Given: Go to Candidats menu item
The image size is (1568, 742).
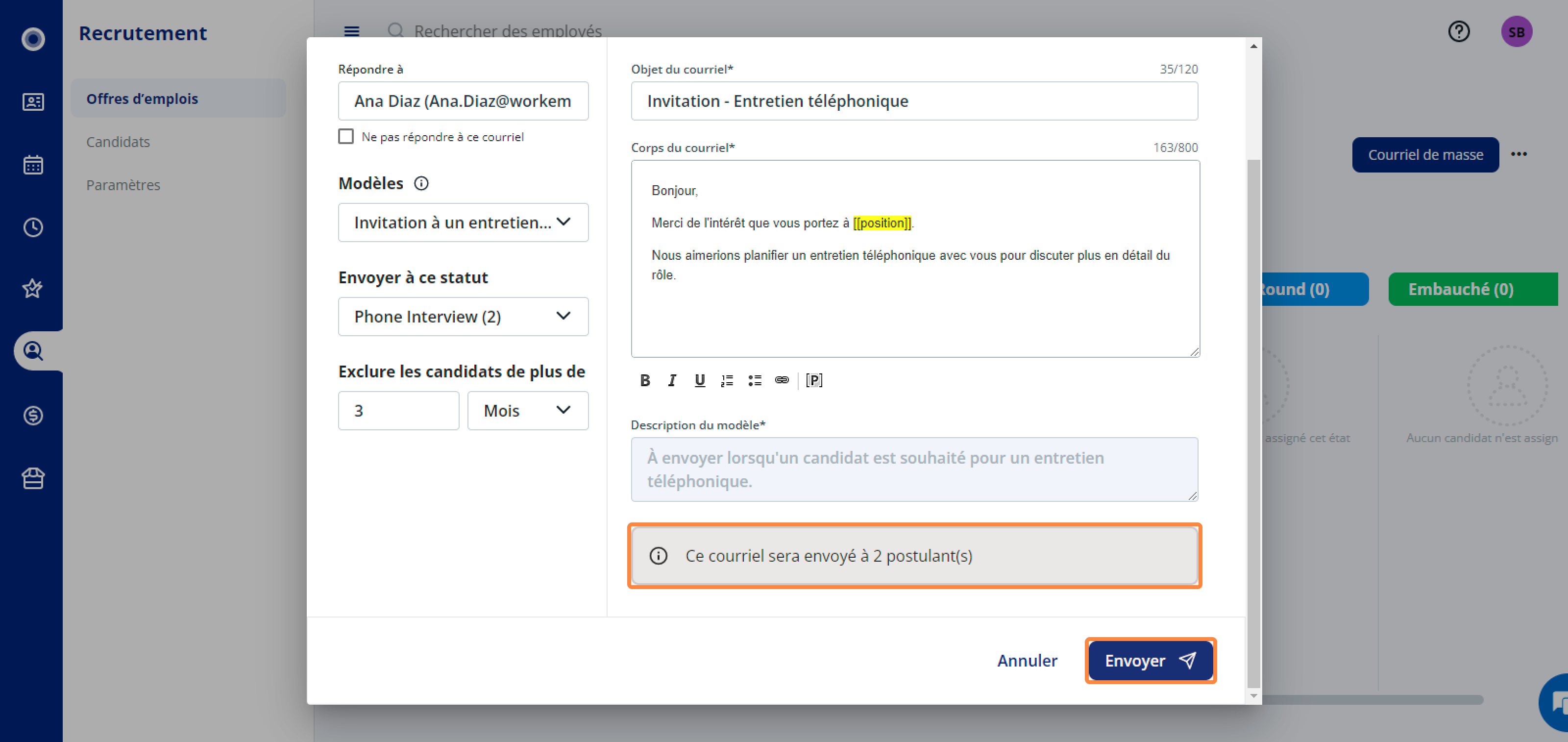Looking at the screenshot, I should click(118, 142).
